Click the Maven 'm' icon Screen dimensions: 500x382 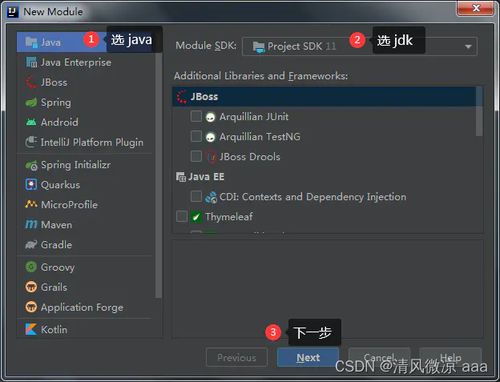[x=31, y=224]
